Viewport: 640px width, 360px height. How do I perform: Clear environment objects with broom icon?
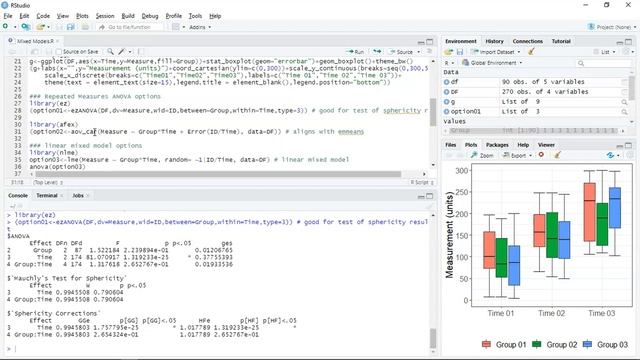click(x=531, y=52)
